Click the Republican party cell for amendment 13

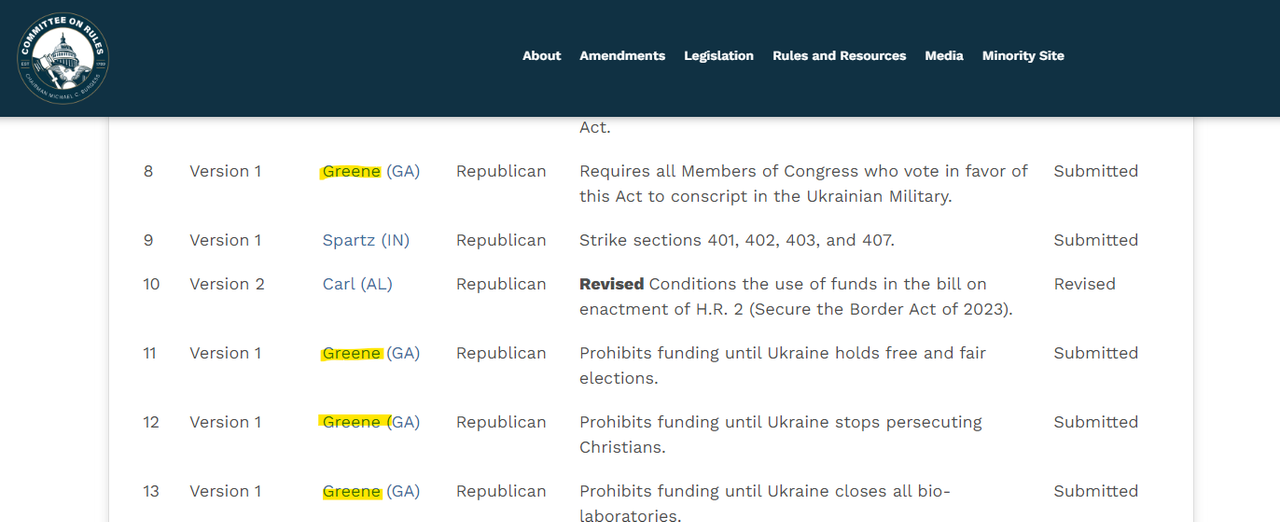click(501, 491)
